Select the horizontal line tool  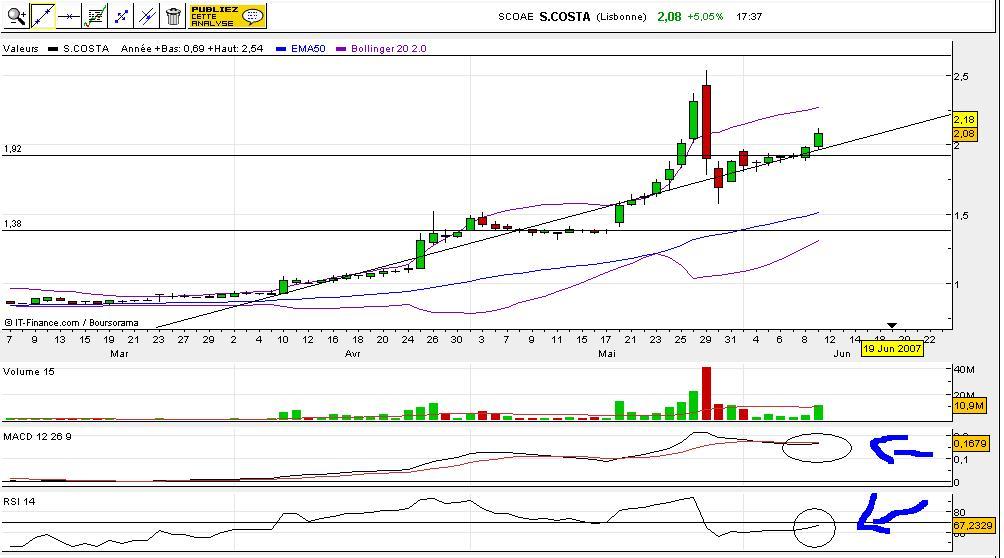click(69, 16)
